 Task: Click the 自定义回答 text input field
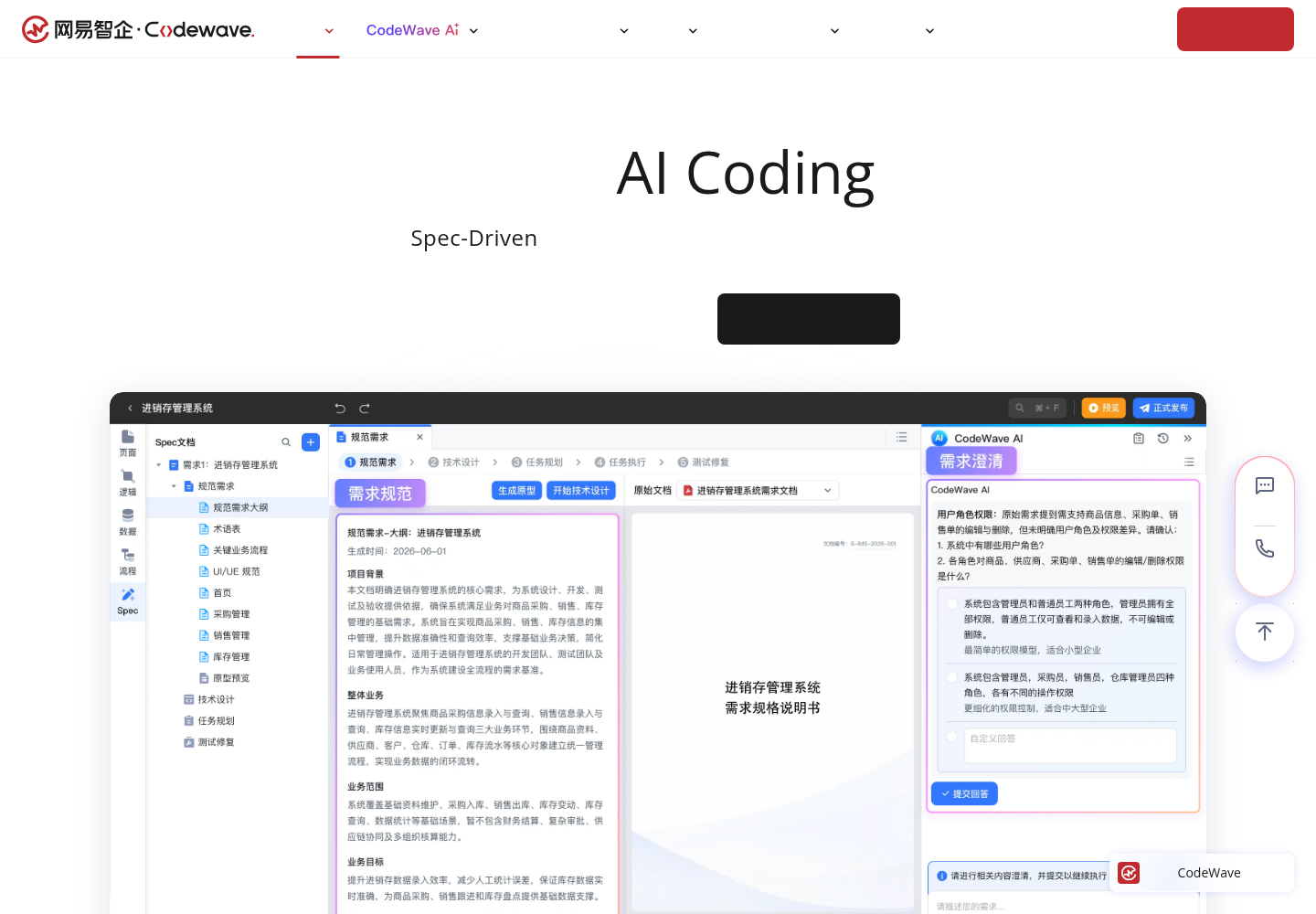[x=1070, y=746]
